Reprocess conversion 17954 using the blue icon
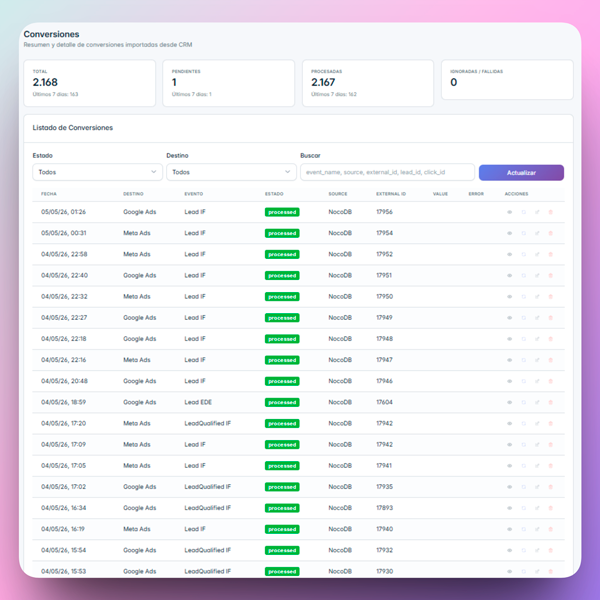 (523, 233)
